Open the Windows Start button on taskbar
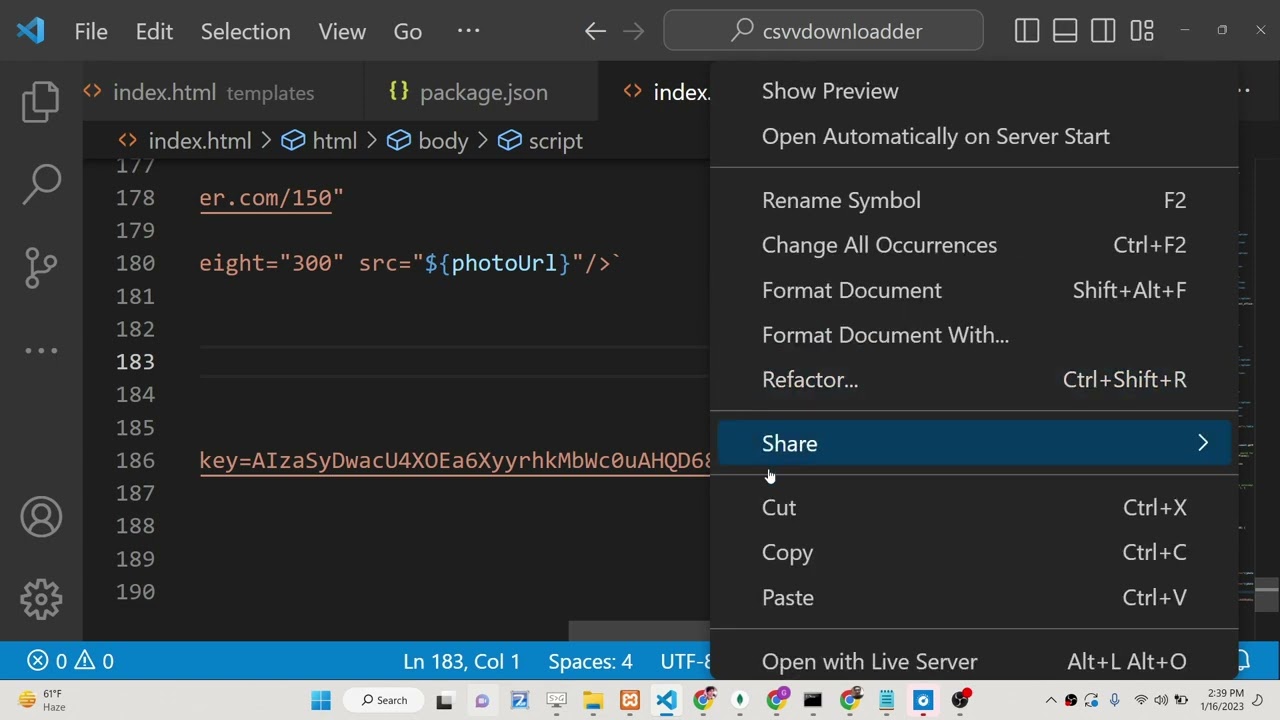 pyautogui.click(x=321, y=700)
